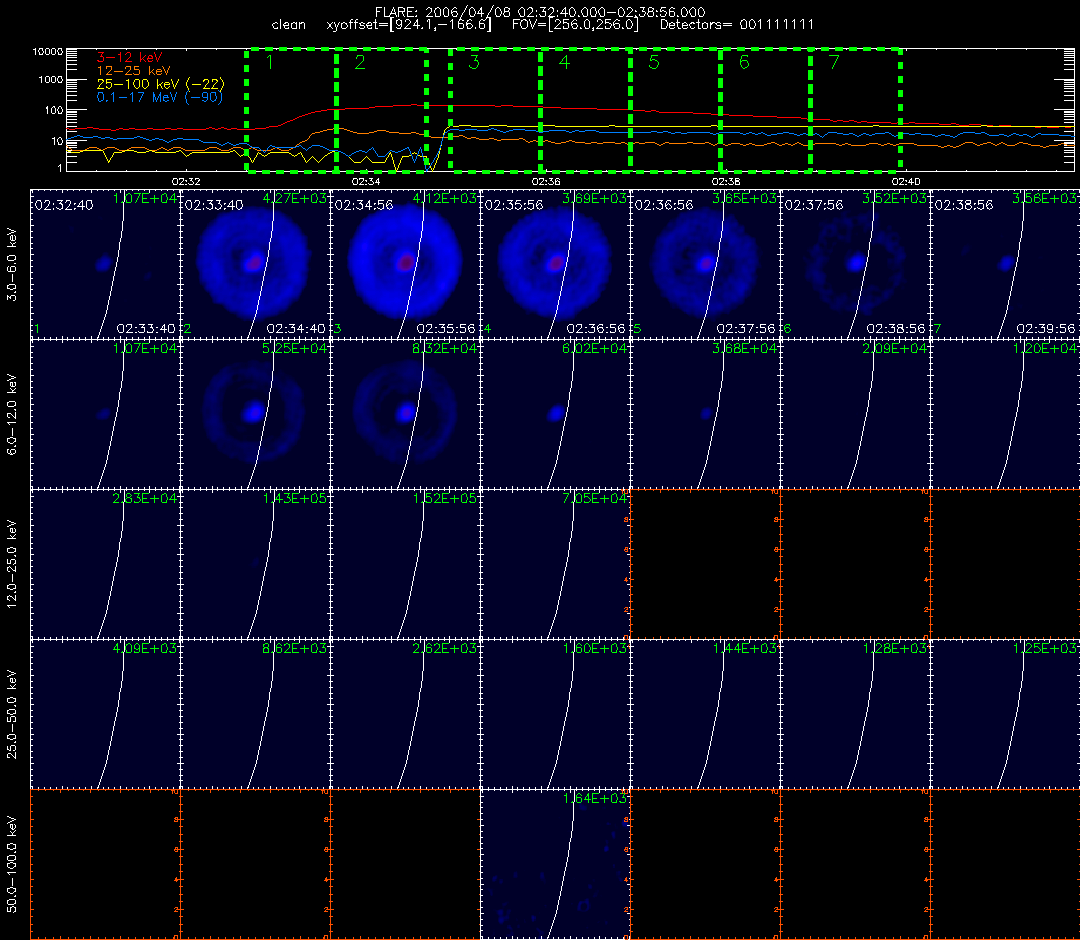Viewport: 1080px width, 940px height.
Task: Click the '6.0-12.0 keV' row label
Action: pyautogui.click(x=12, y=415)
